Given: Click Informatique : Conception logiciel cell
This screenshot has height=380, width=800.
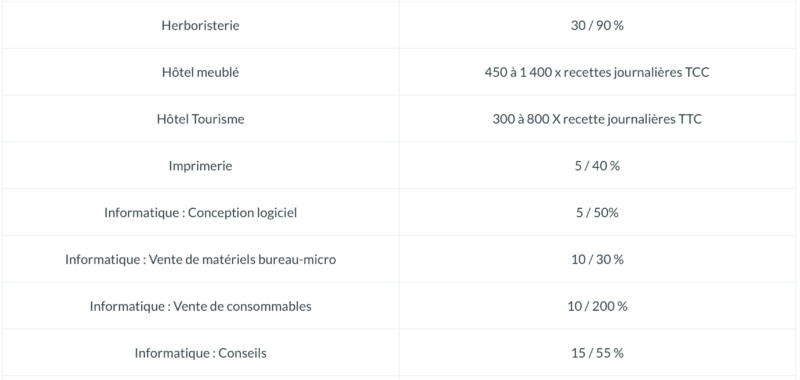Looking at the screenshot, I should tap(201, 213).
